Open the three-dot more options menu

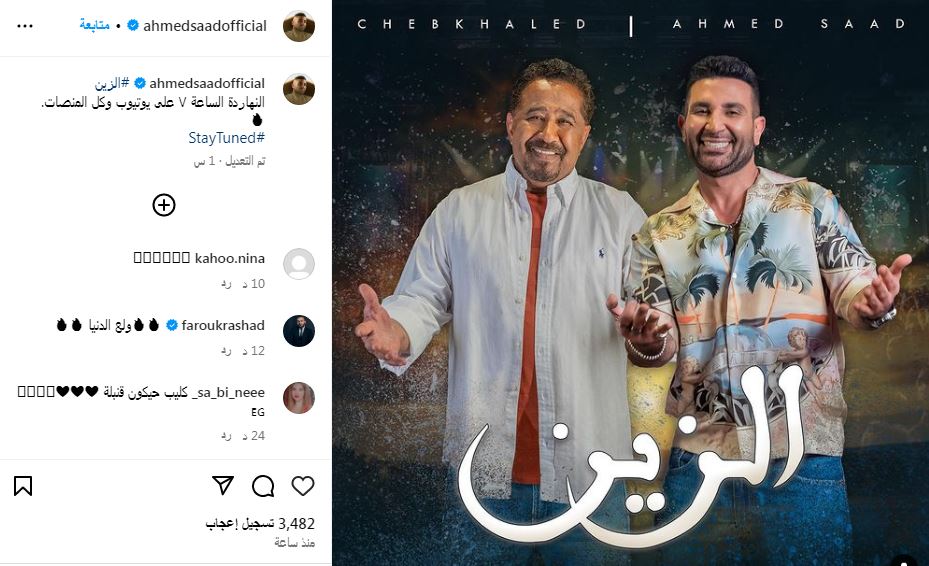[x=25, y=26]
